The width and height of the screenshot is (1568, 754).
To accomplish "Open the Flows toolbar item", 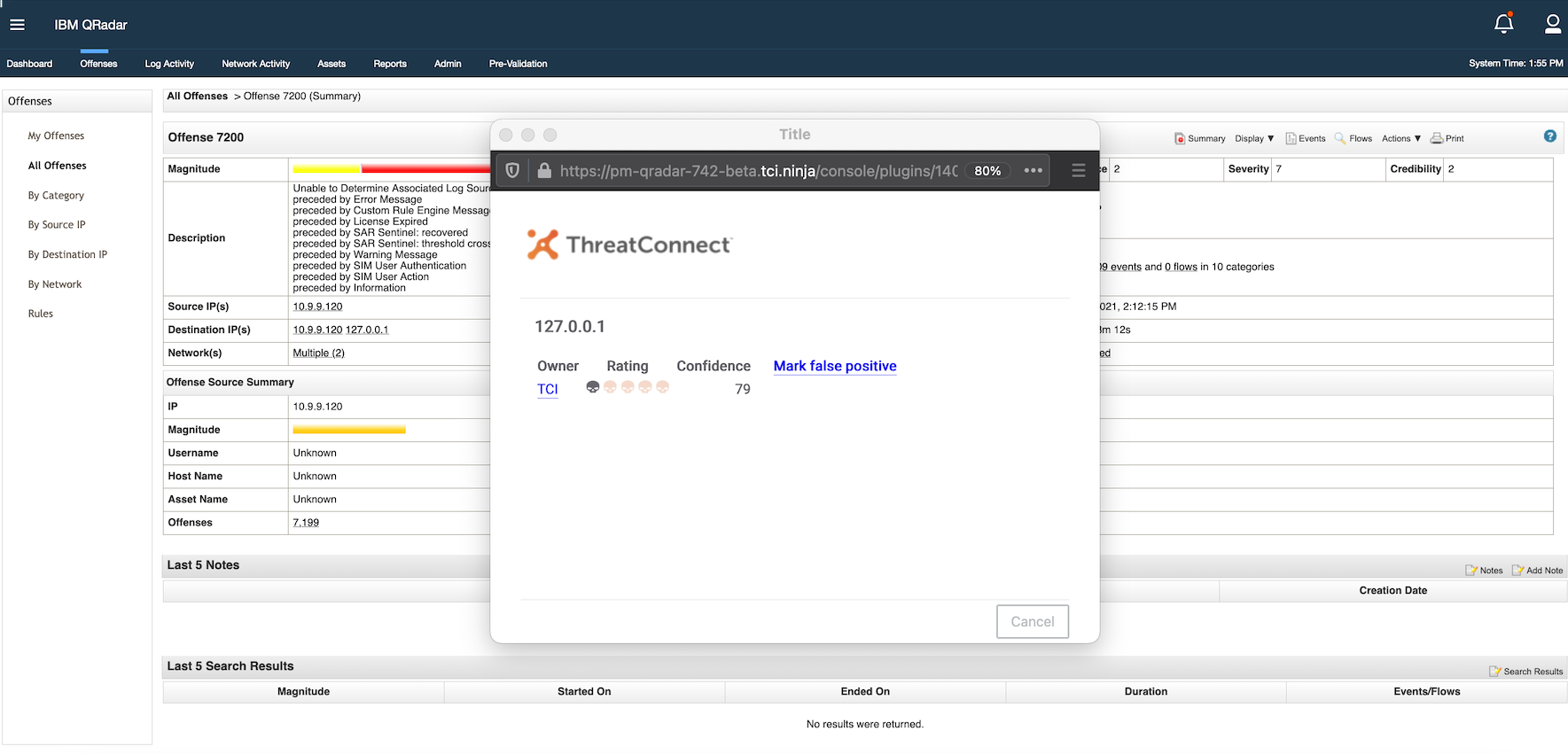I will tap(1353, 138).
